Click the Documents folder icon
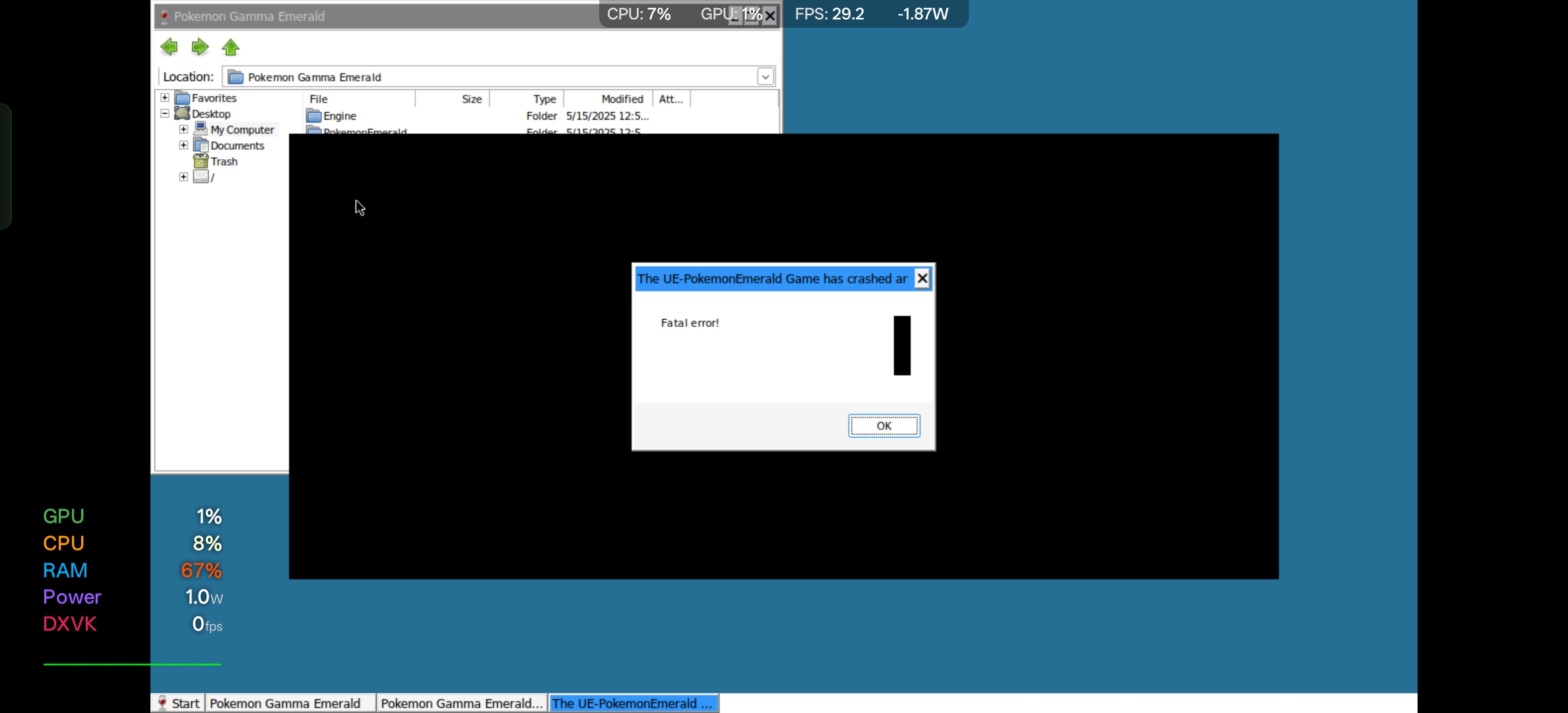Viewport: 1568px width, 713px height. pos(201,145)
